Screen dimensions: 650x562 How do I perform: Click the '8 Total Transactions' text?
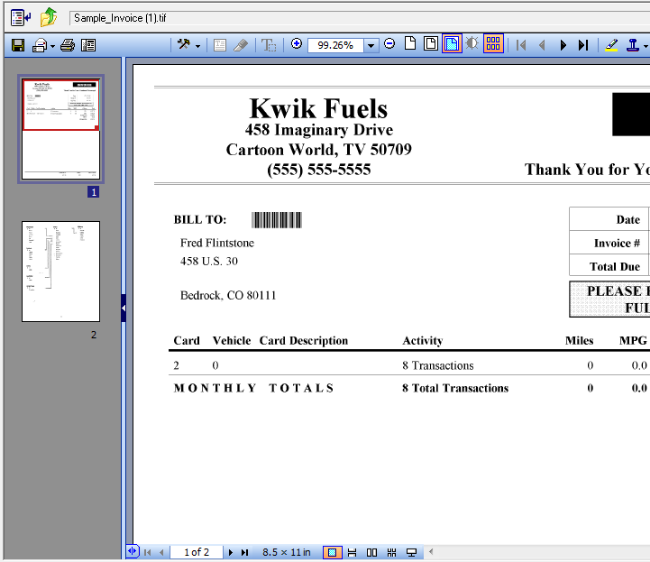pos(455,388)
